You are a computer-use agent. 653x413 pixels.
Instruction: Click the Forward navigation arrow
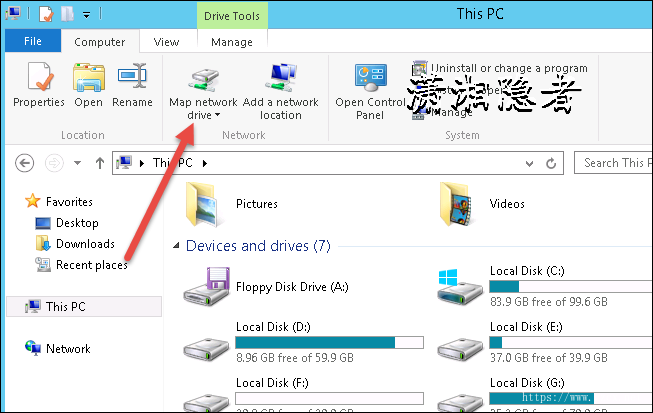54,163
